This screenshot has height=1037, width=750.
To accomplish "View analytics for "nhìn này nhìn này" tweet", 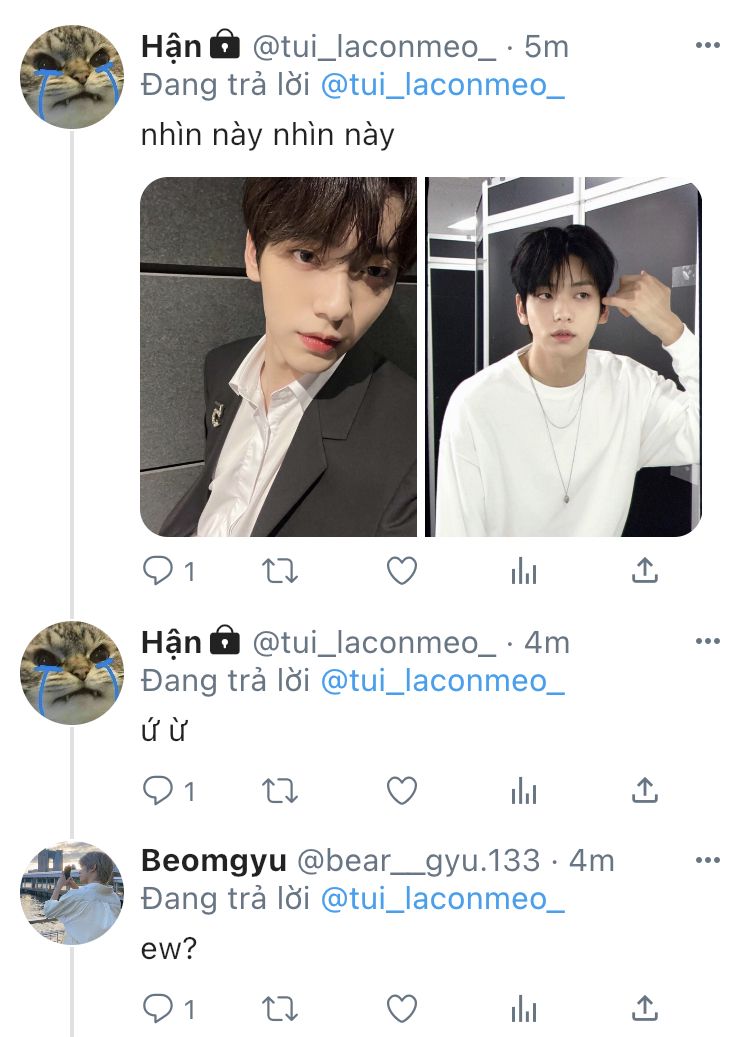I will pos(524,571).
